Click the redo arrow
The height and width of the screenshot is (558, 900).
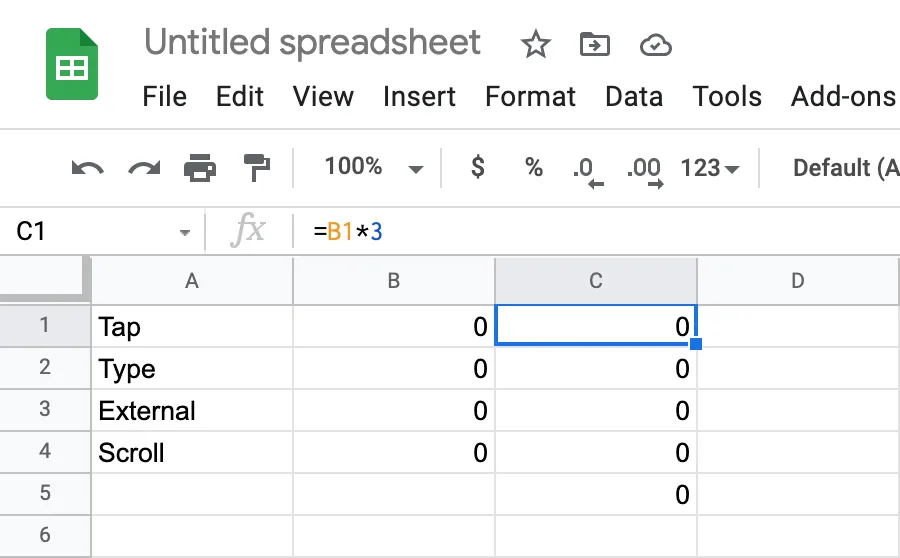144,168
